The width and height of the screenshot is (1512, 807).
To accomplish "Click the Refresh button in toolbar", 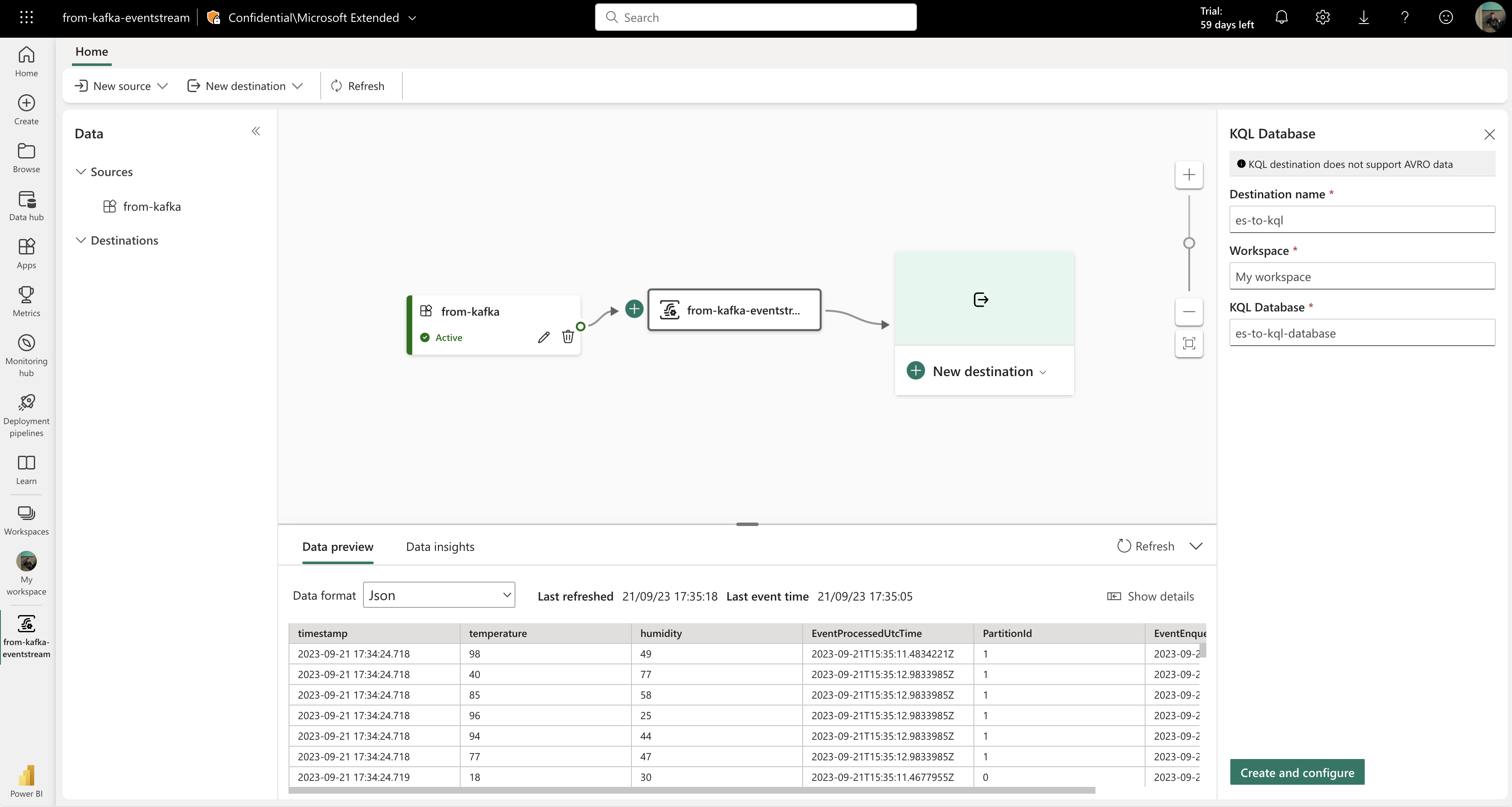I will 357,85.
